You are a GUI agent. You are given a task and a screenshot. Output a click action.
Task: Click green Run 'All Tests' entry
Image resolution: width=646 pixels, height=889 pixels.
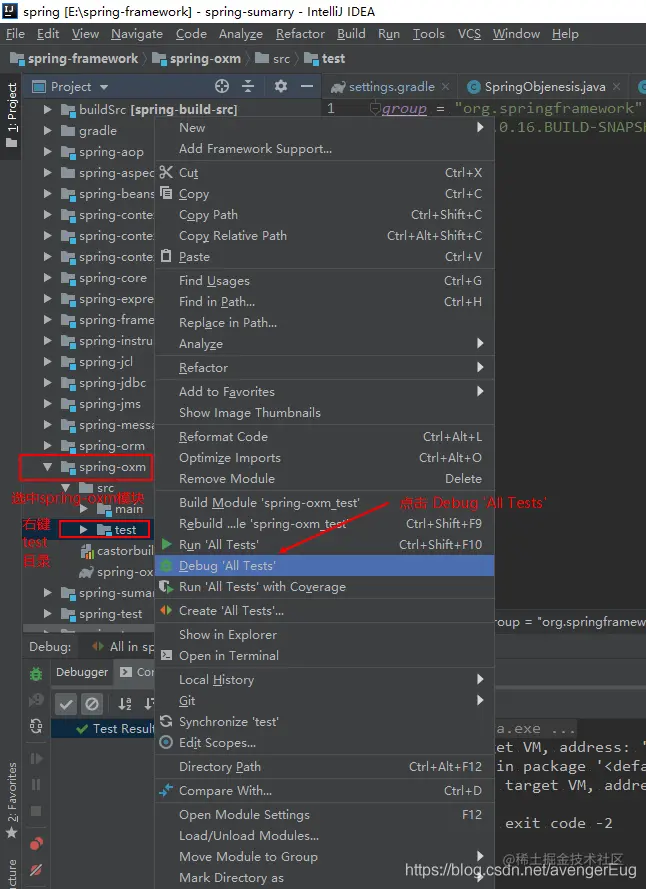pyautogui.click(x=324, y=545)
